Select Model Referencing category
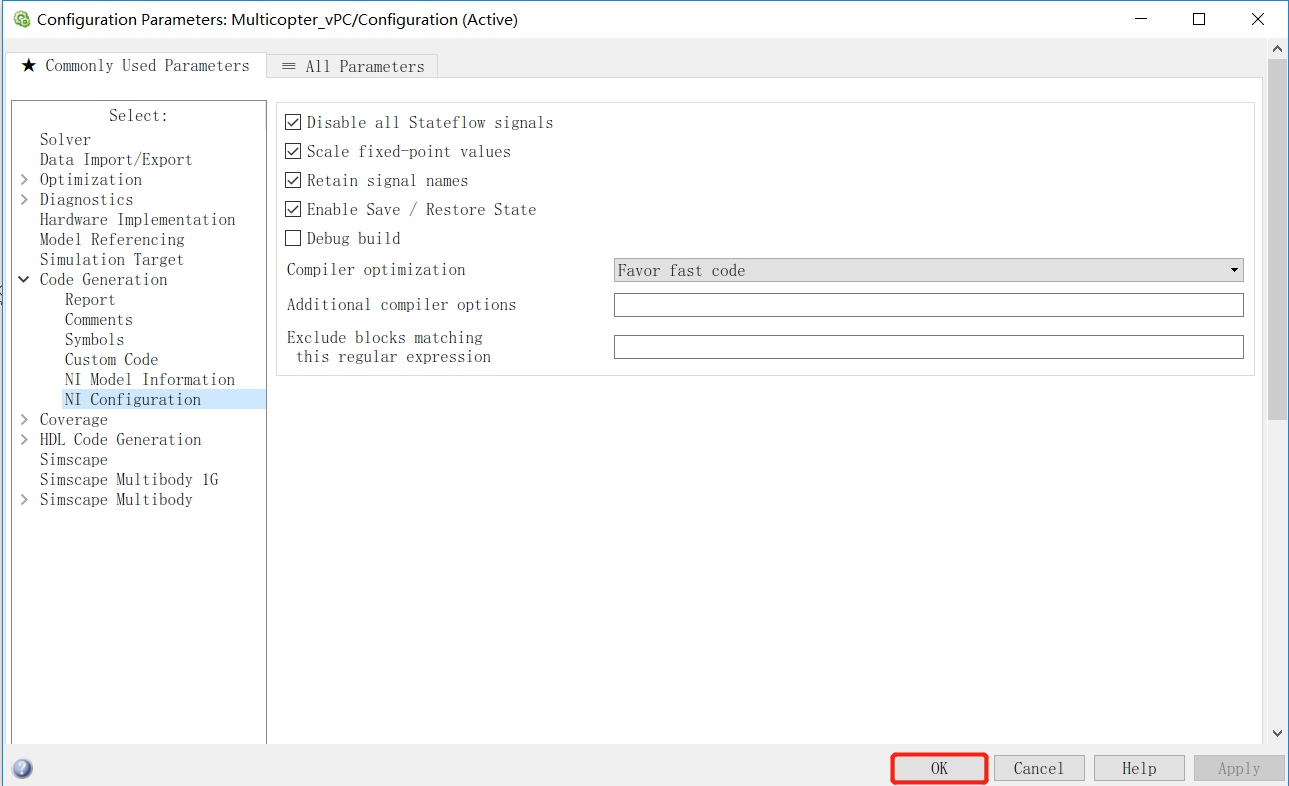The image size is (1289, 786). point(112,240)
